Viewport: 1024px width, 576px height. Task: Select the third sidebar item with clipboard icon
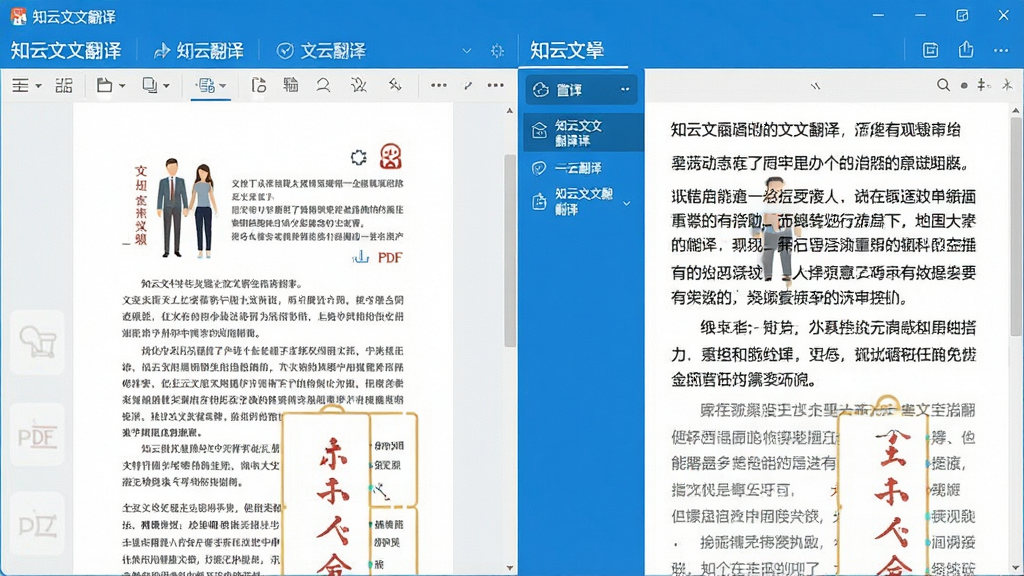pyautogui.click(x=583, y=202)
